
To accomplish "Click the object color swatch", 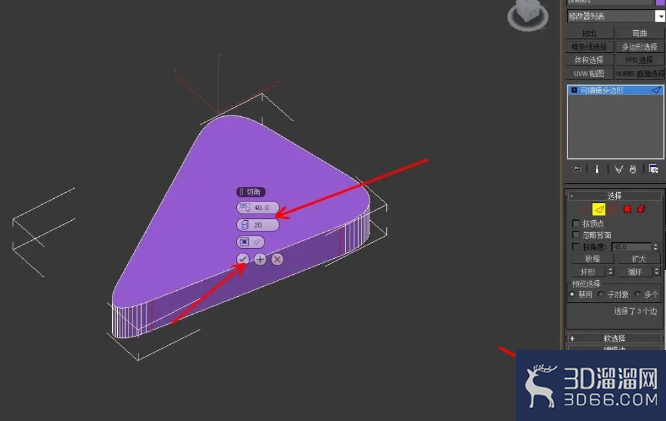I will (x=660, y=2).
